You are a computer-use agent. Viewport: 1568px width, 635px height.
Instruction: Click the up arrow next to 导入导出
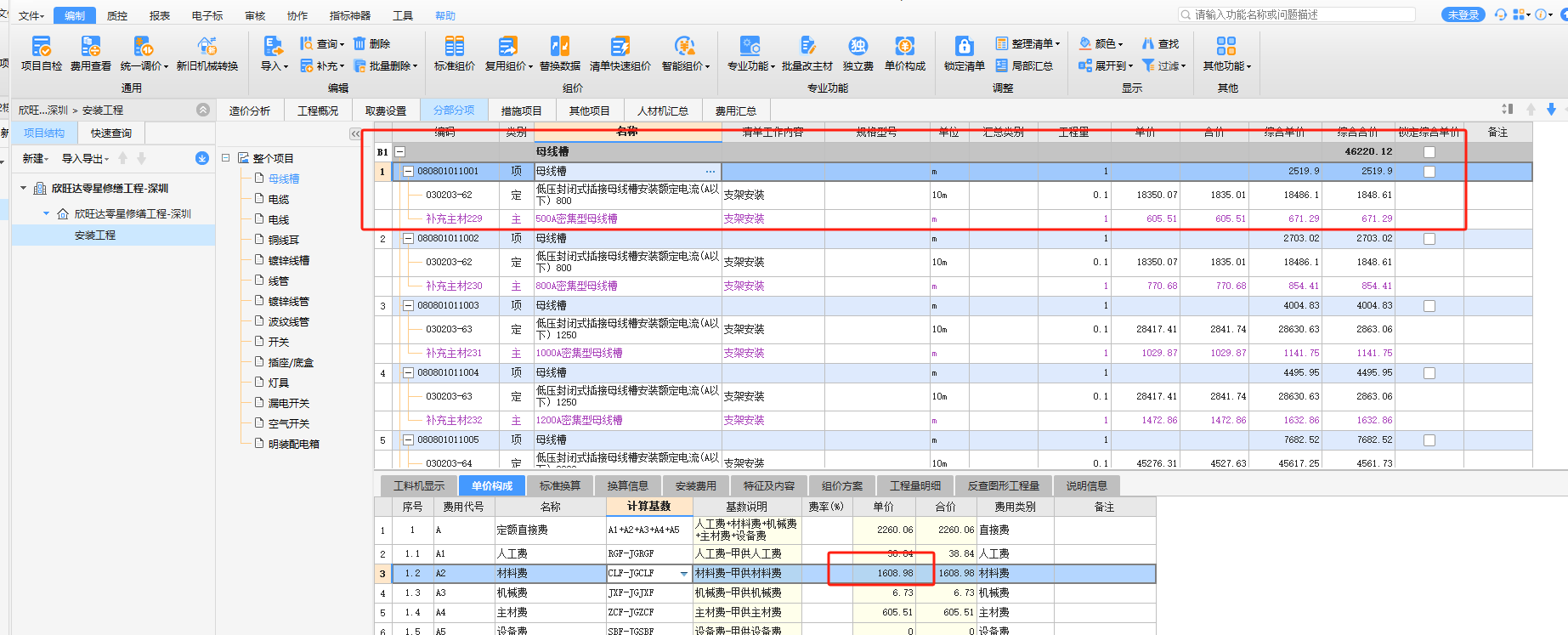(x=123, y=158)
